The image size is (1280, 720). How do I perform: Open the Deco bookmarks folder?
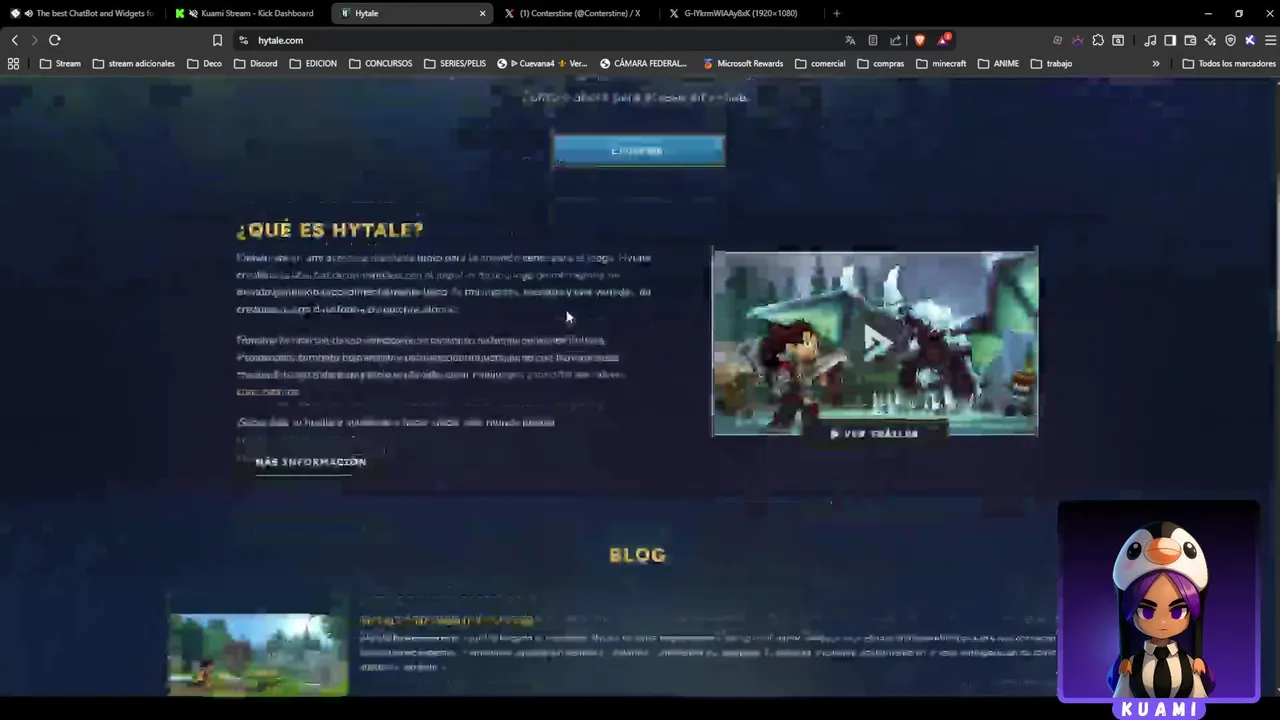(x=204, y=63)
